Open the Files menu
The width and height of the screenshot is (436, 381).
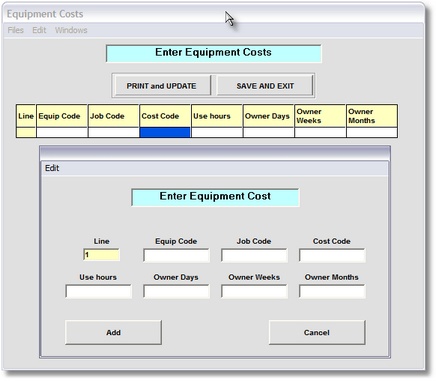(x=16, y=30)
